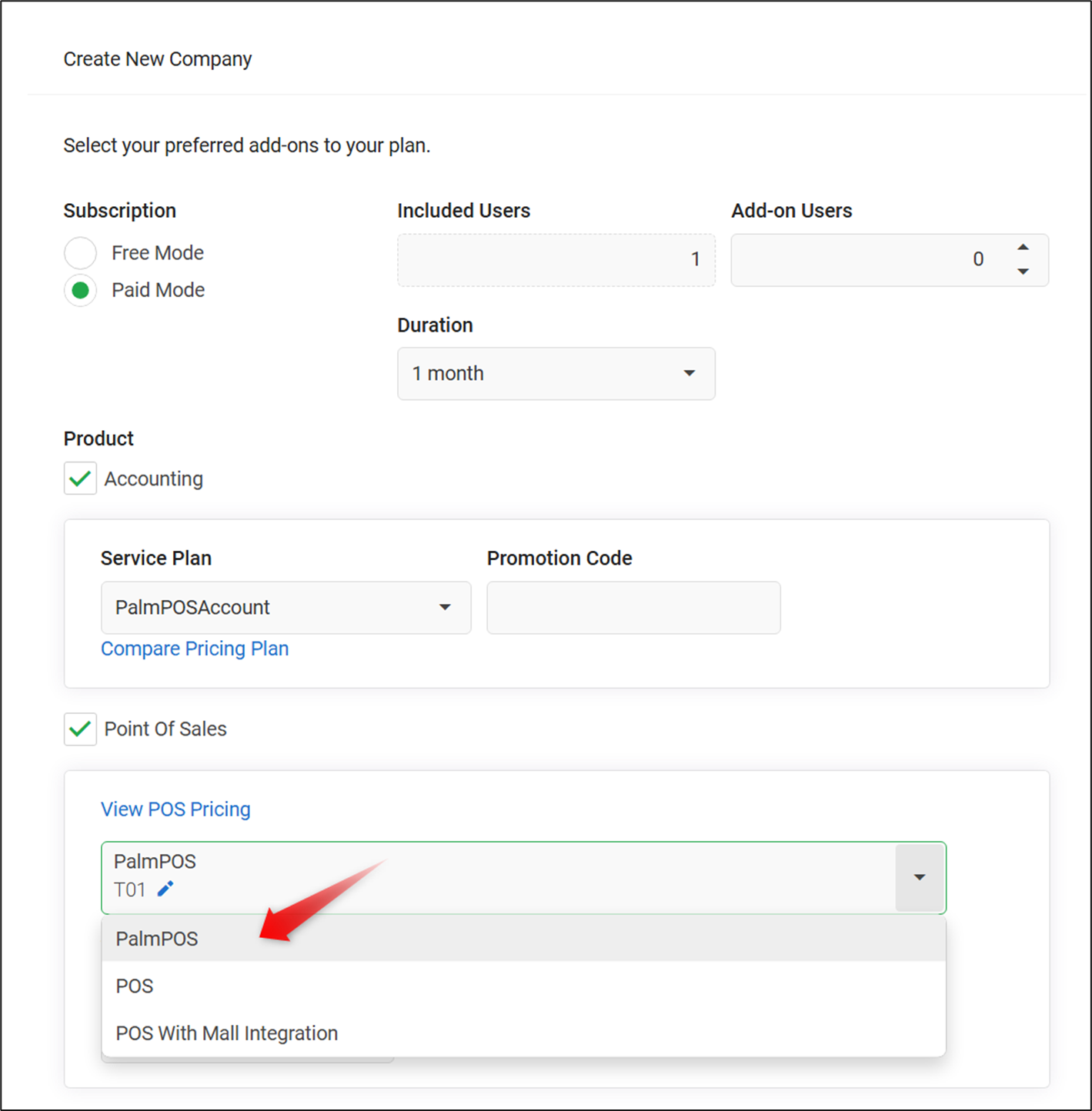Click the Point Of Sales label text

[165, 729]
